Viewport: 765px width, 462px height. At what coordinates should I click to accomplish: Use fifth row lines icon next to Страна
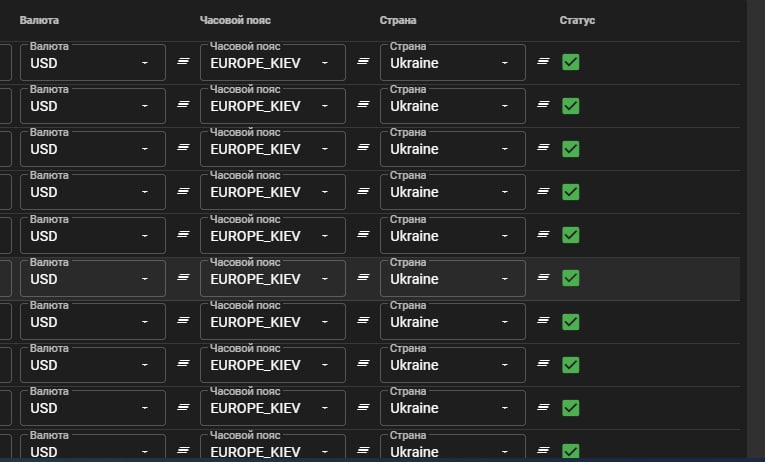point(544,235)
